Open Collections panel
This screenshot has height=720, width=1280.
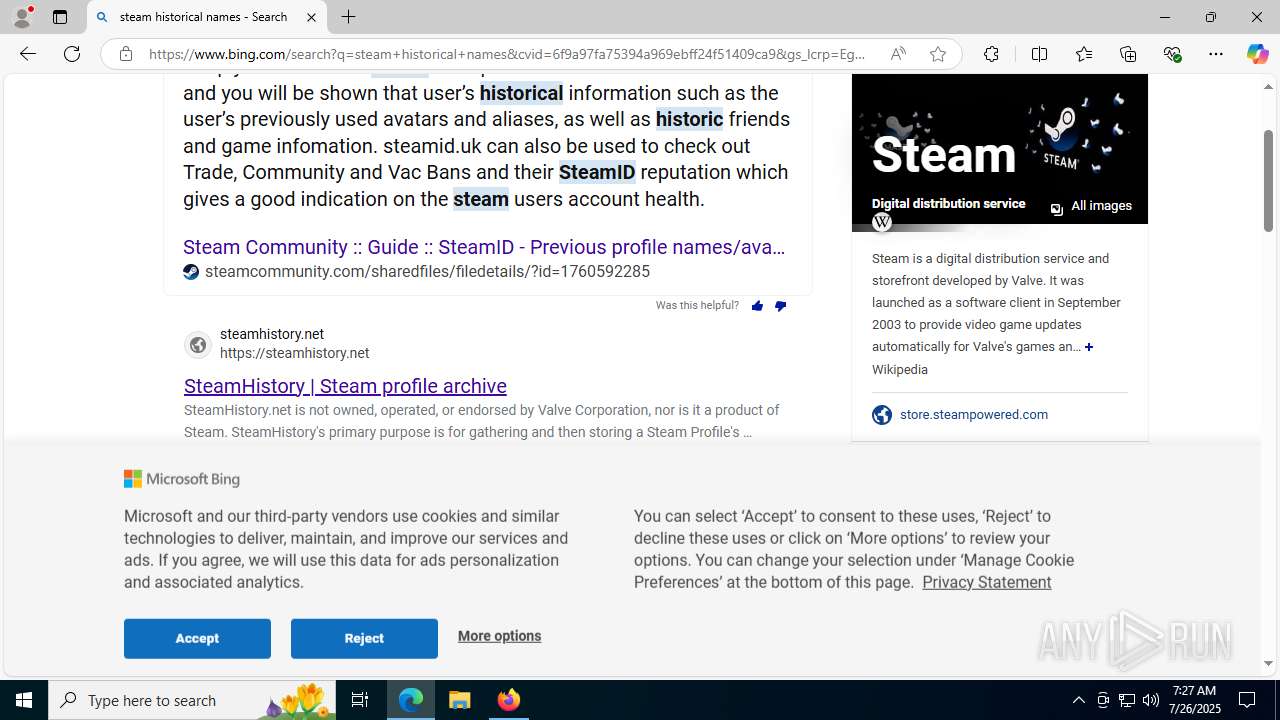(1128, 54)
